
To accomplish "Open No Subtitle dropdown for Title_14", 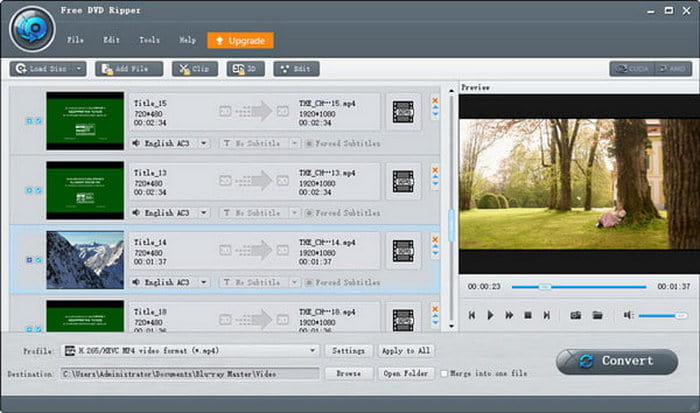I will tap(294, 282).
